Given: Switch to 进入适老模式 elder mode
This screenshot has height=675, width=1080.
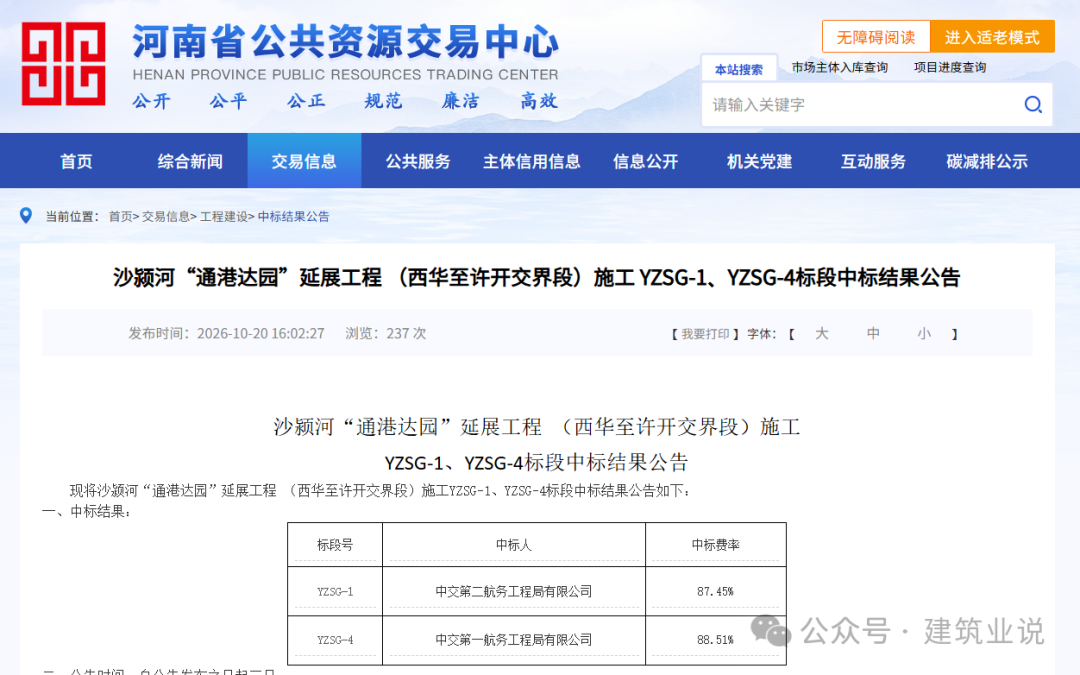Looking at the screenshot, I should [x=992, y=37].
